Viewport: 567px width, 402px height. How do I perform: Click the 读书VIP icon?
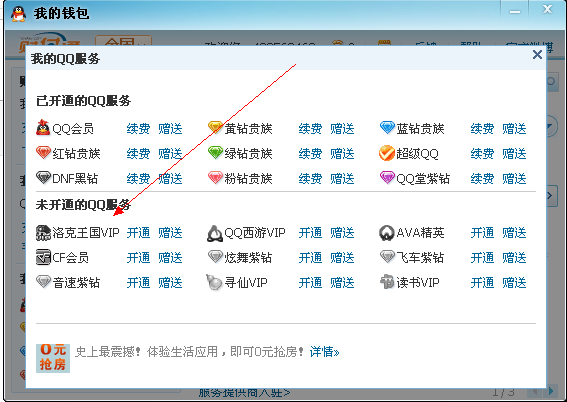tap(387, 282)
